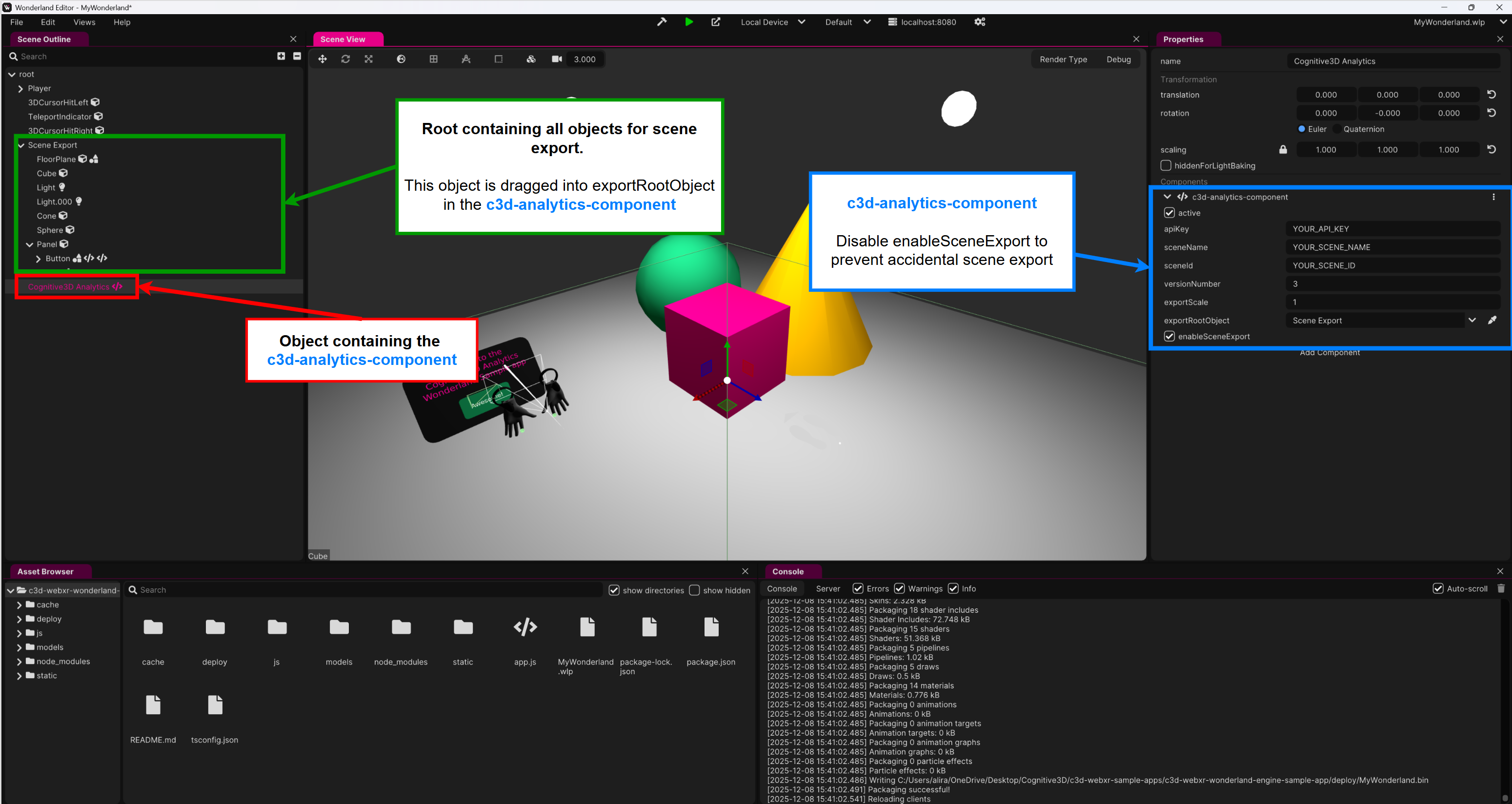Open the project in external browser icon

(x=715, y=22)
